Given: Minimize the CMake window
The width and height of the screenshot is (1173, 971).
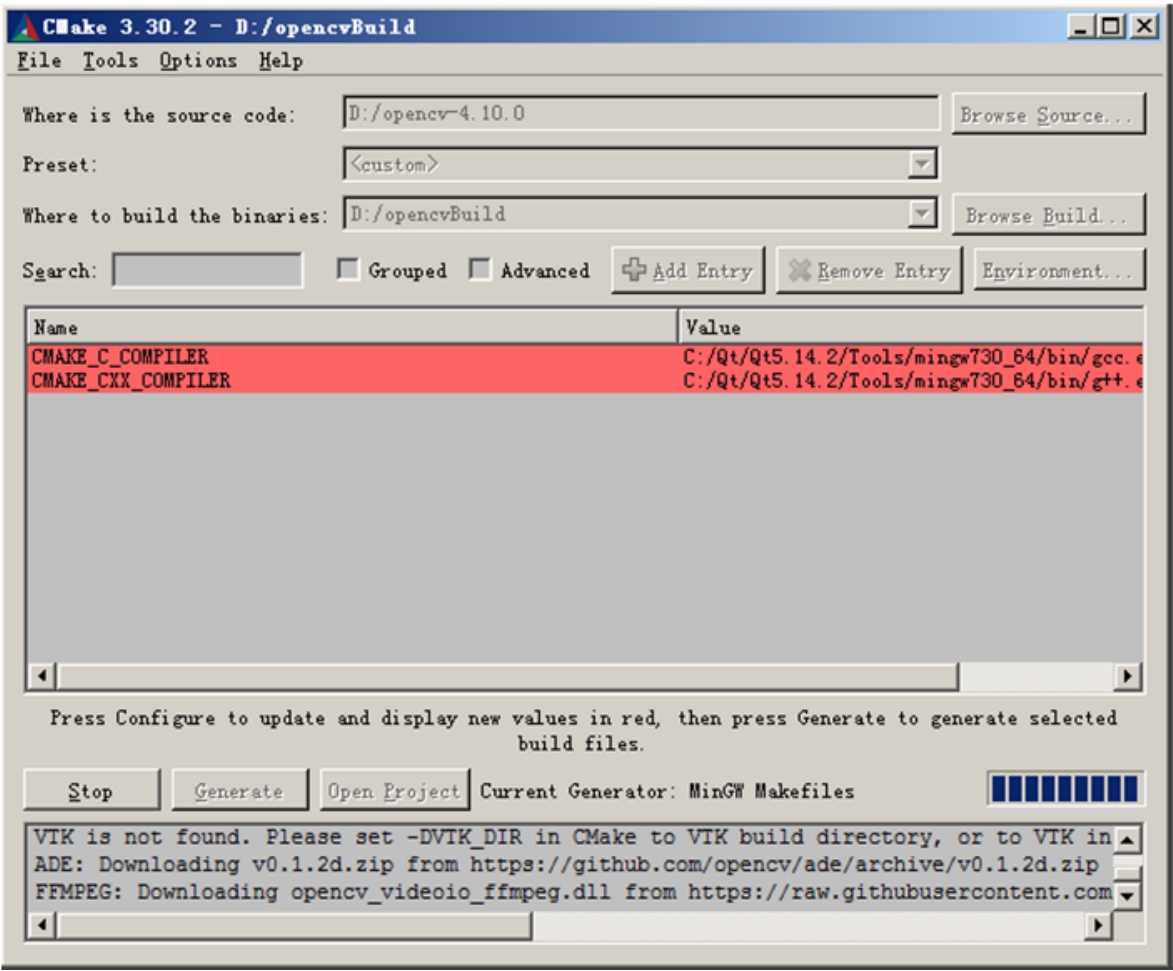Looking at the screenshot, I should [1080, 27].
